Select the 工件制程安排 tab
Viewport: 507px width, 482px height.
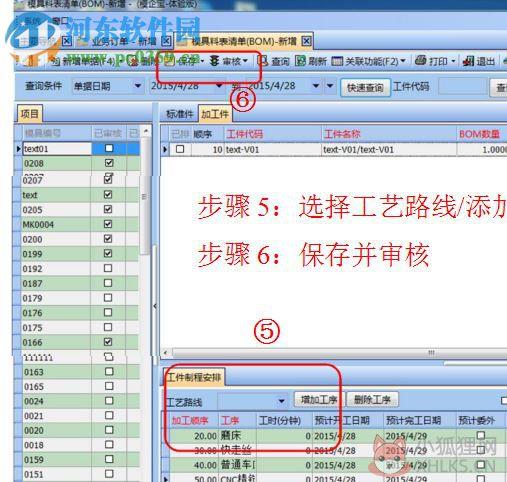point(194,377)
